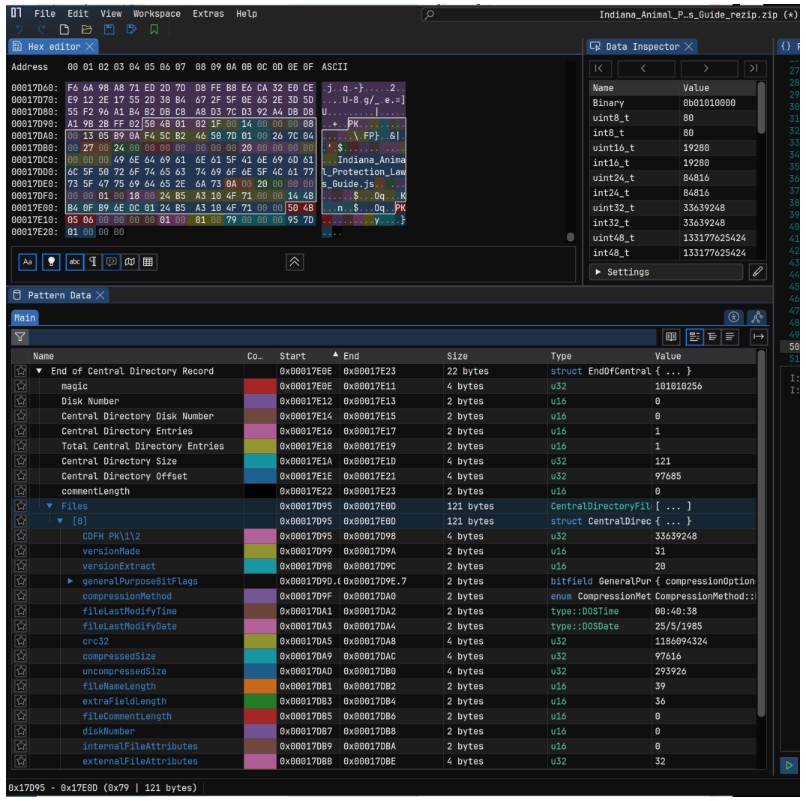This screenshot has width=806, height=801.
Task: Click the open file folder icon
Action: (x=89, y=30)
